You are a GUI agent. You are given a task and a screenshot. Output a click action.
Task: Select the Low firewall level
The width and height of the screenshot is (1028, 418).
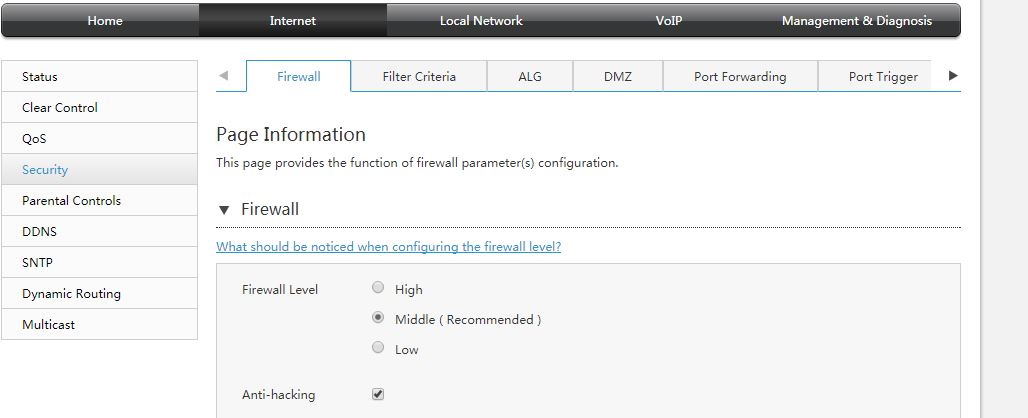pyautogui.click(x=378, y=347)
